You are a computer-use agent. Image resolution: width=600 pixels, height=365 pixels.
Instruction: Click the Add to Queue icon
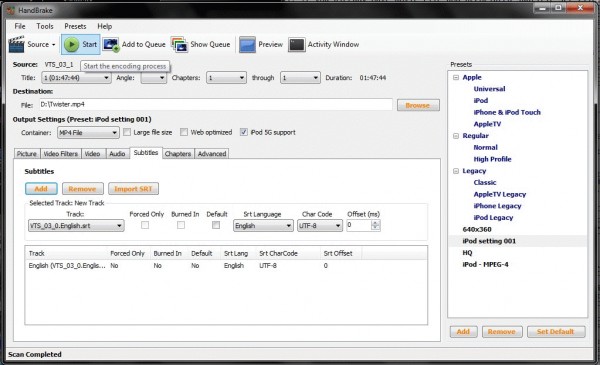tap(111, 45)
